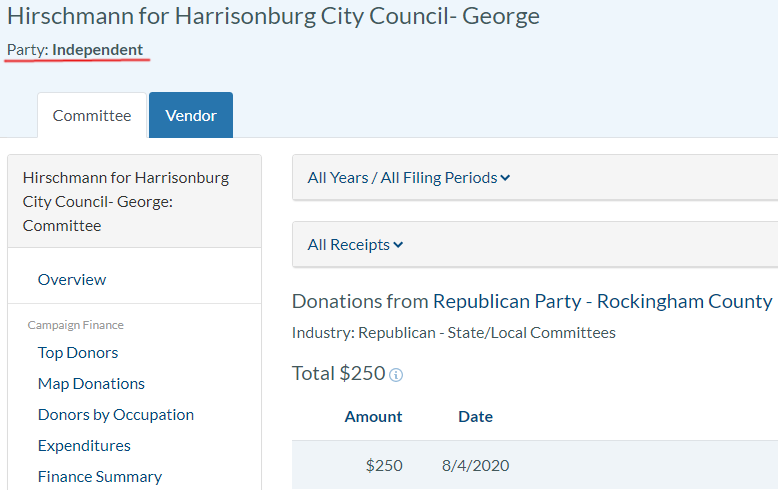Screen dimensions: 778x490
Task: Open the Overview sidebar link
Action: 72,280
